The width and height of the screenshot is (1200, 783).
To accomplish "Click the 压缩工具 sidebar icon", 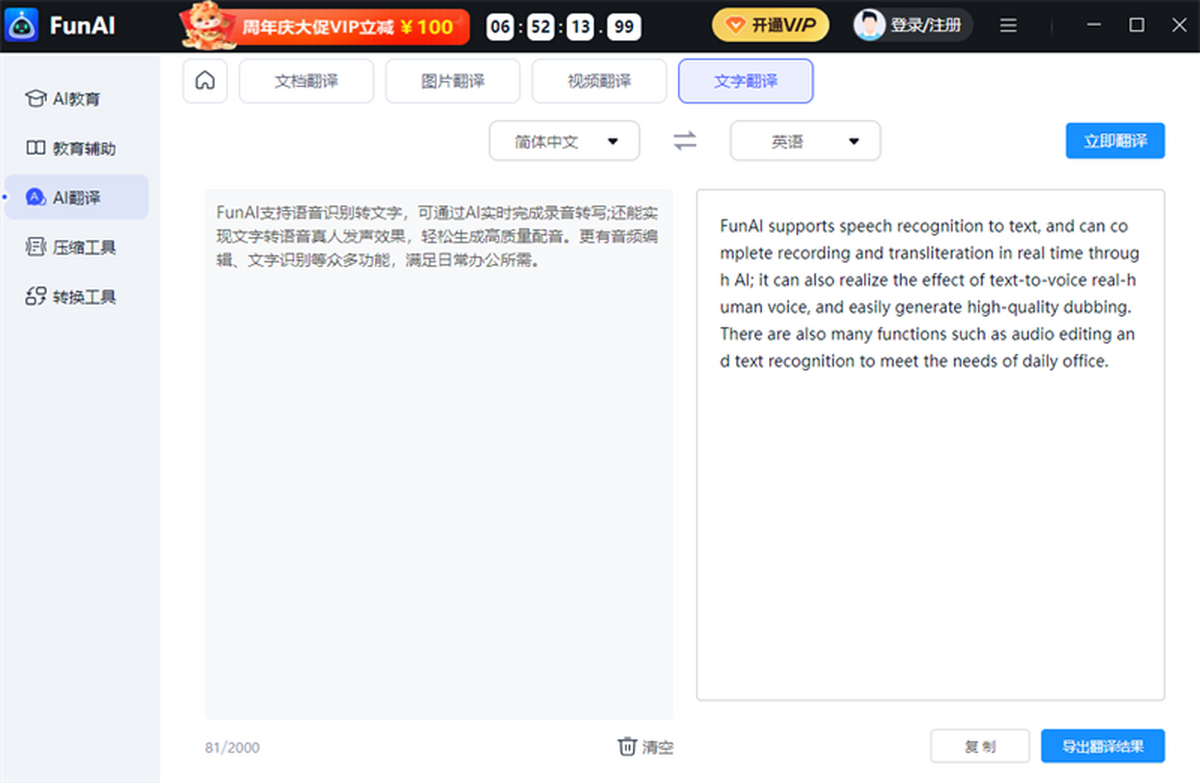I will 36,246.
